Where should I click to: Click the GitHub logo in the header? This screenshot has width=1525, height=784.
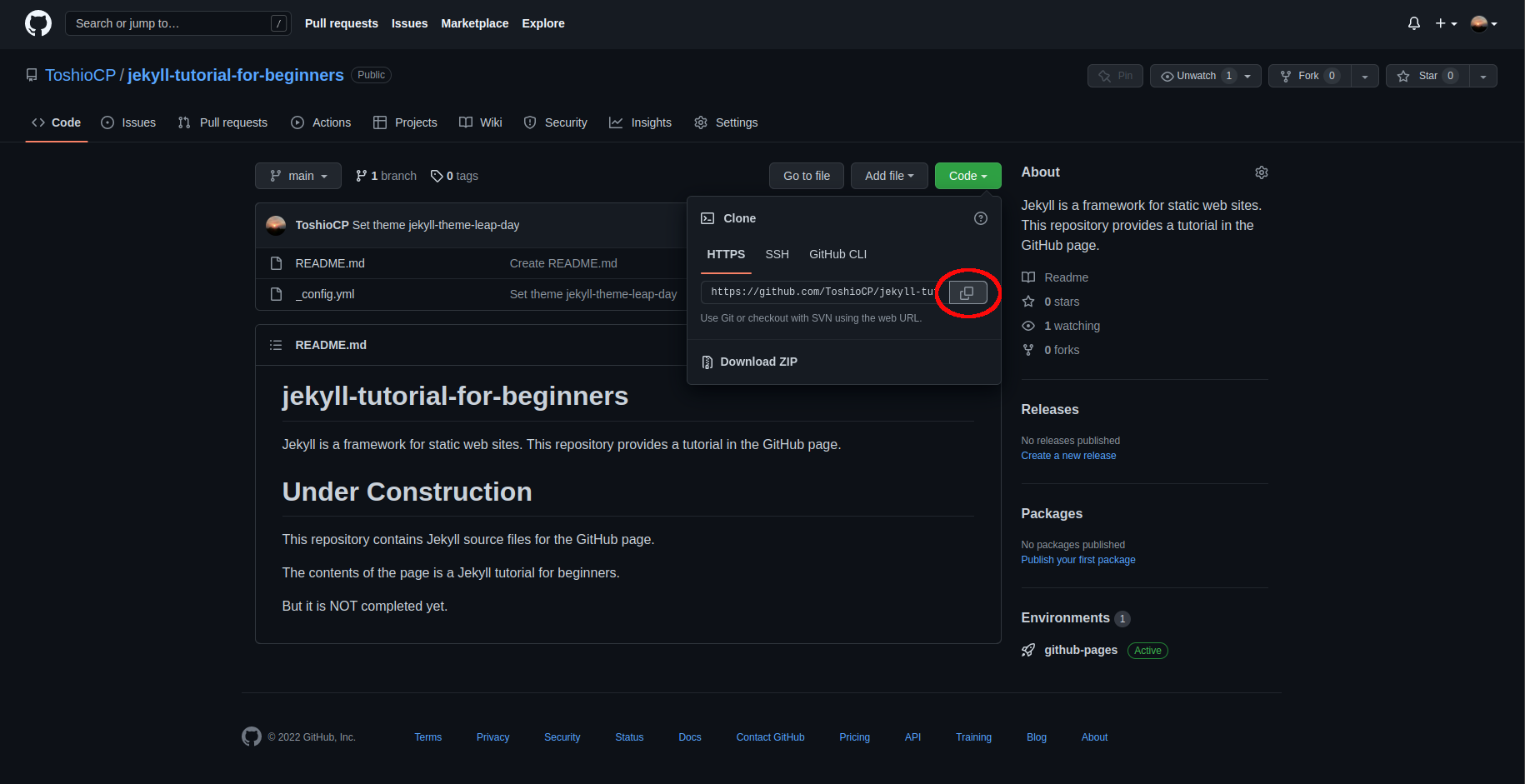[38, 23]
